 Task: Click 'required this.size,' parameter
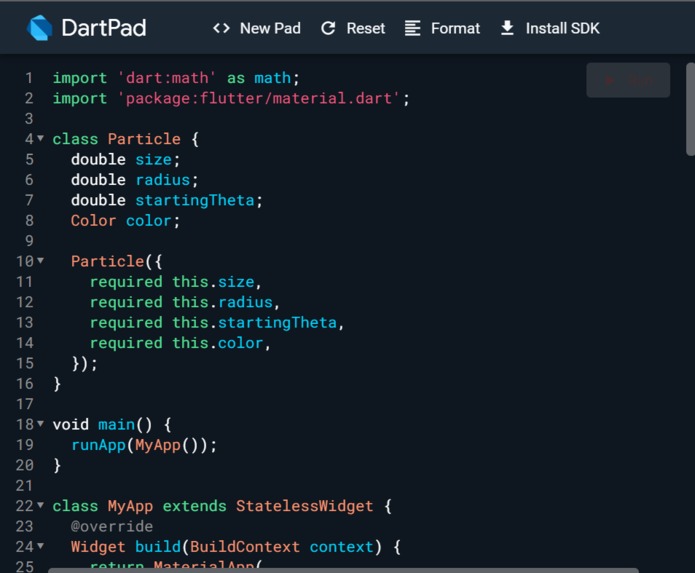coord(176,282)
